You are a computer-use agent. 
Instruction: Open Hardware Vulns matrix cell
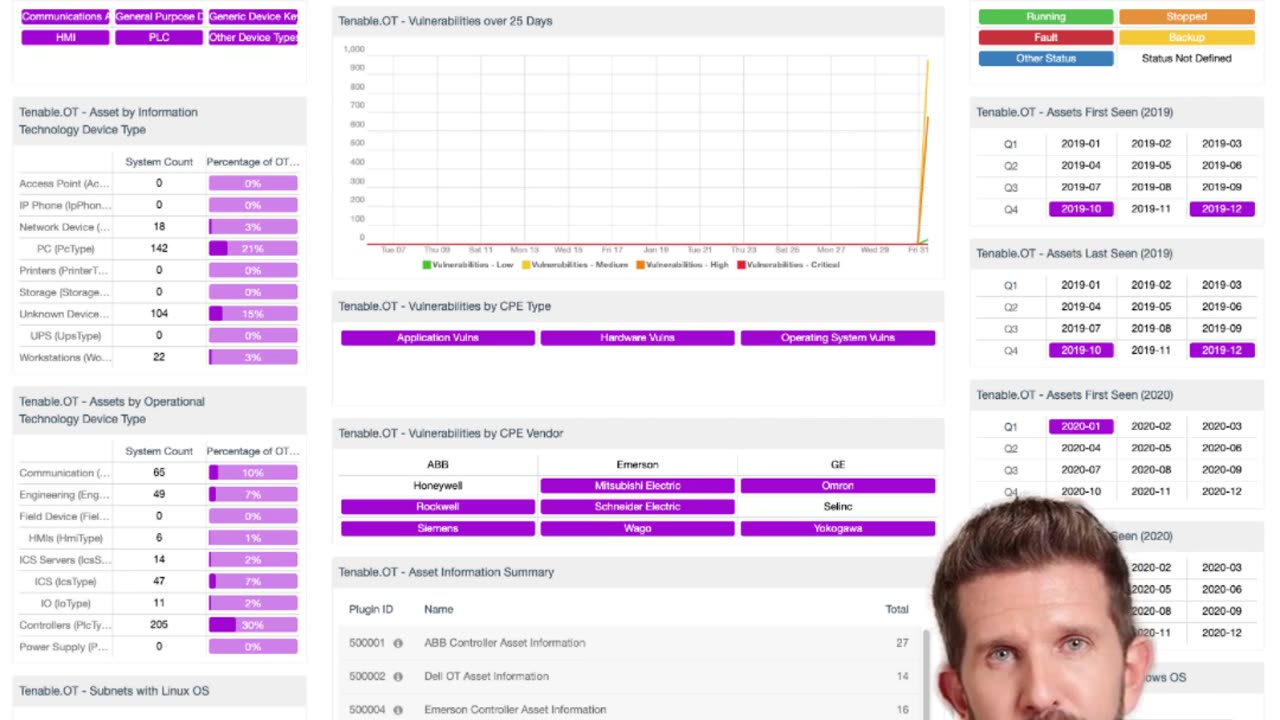[638, 338]
